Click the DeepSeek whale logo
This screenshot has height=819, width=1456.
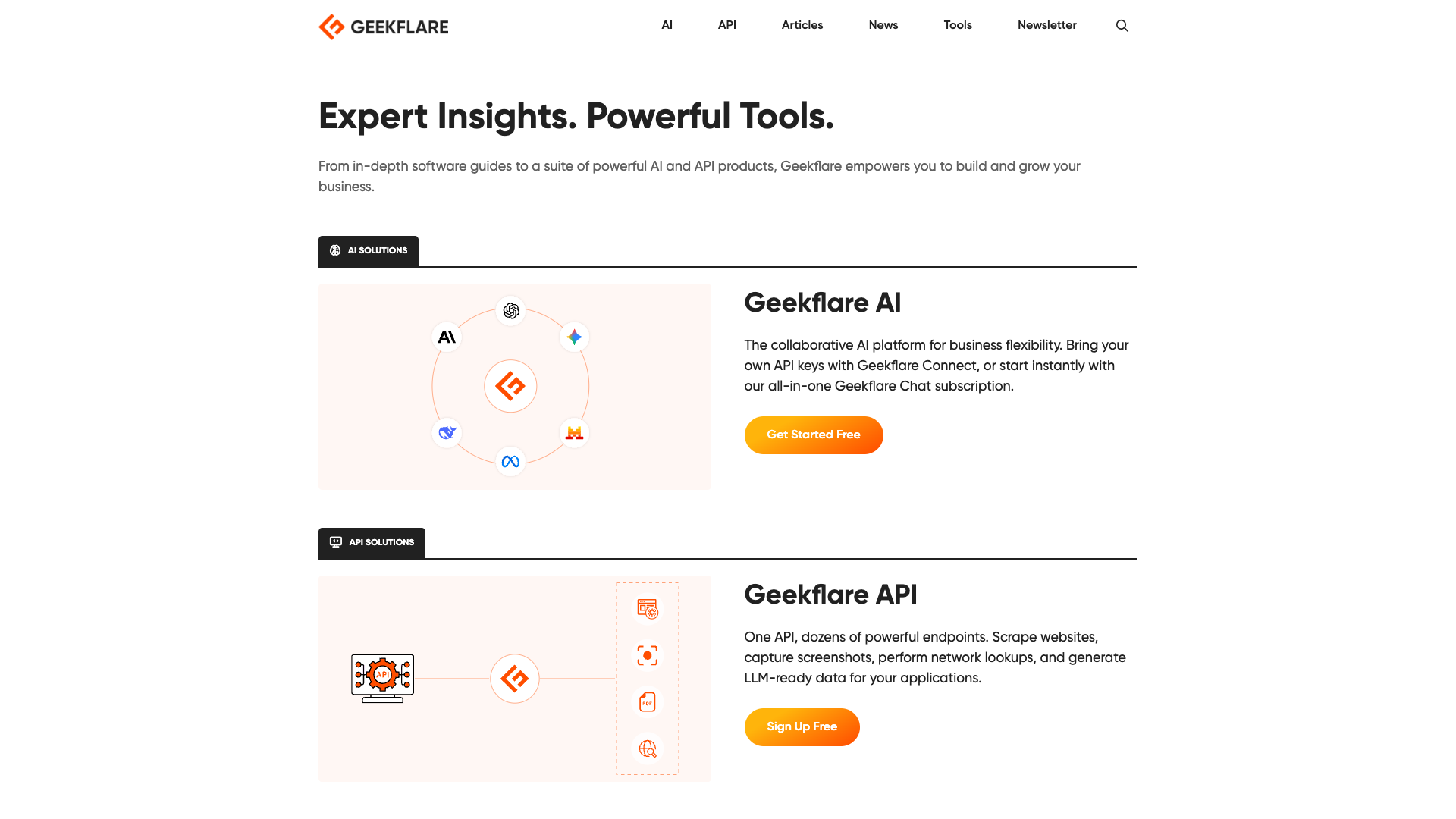point(447,433)
